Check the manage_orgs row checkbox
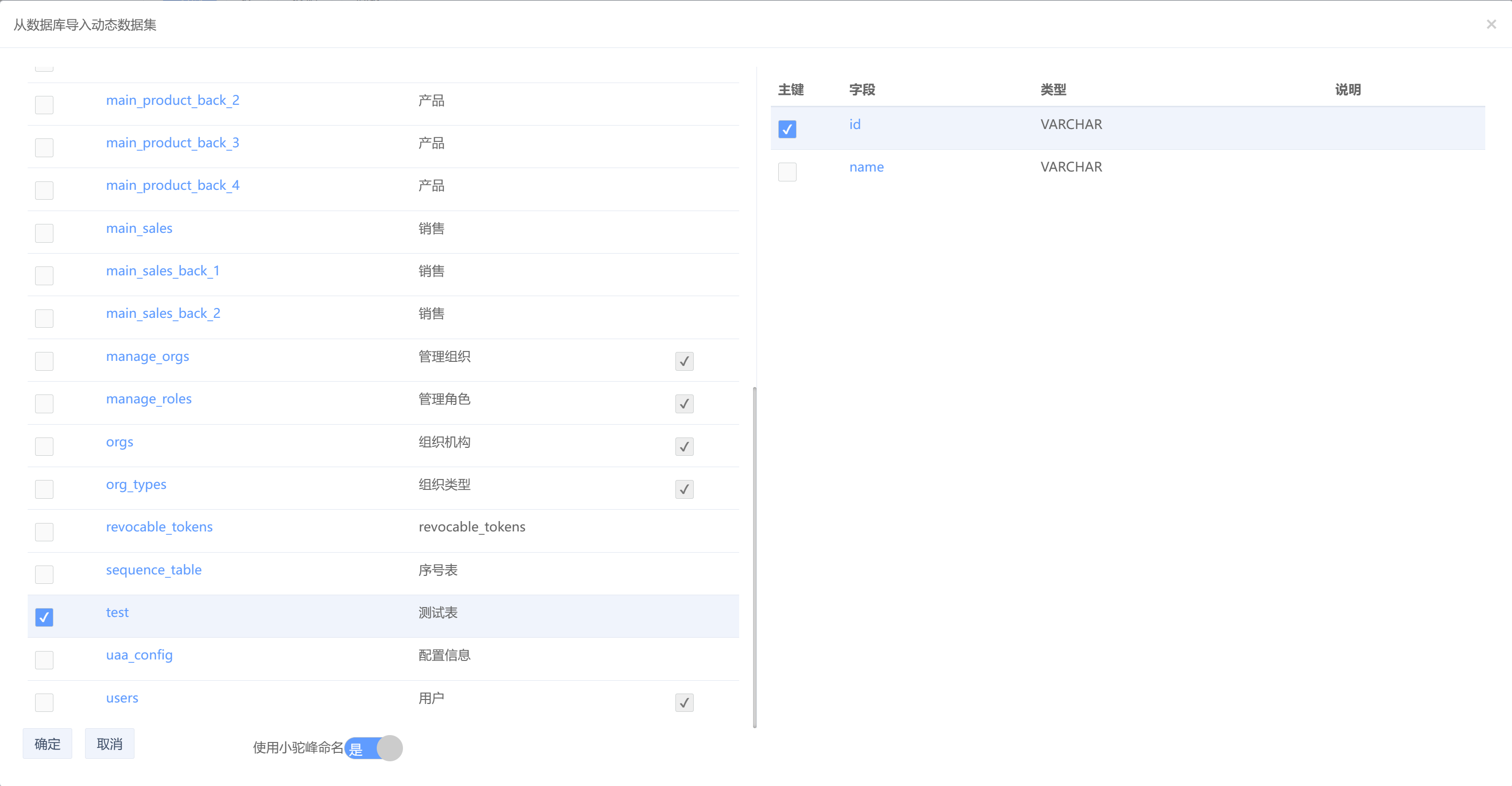1512x786 pixels. tap(44, 361)
